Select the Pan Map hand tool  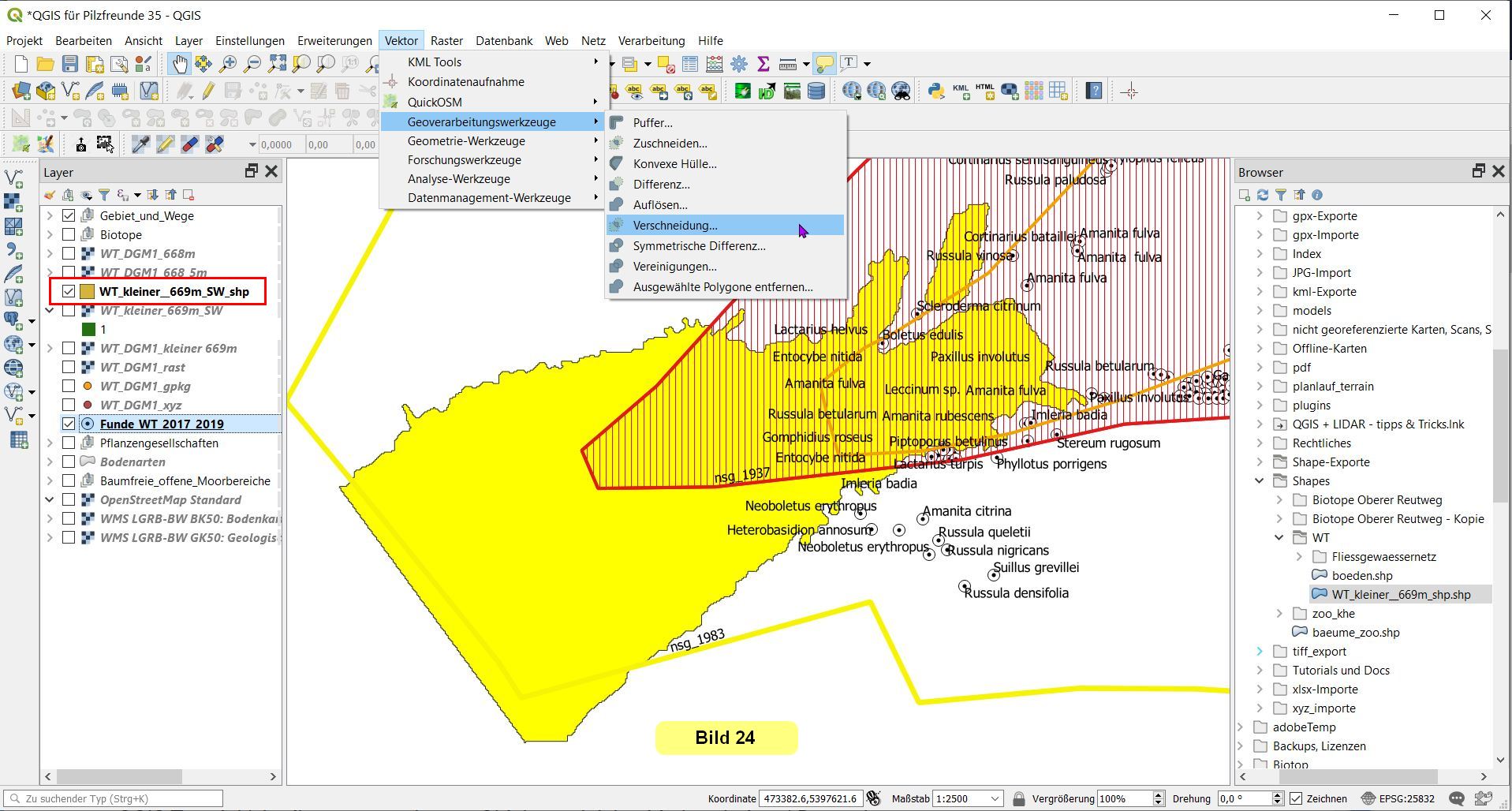pos(180,64)
